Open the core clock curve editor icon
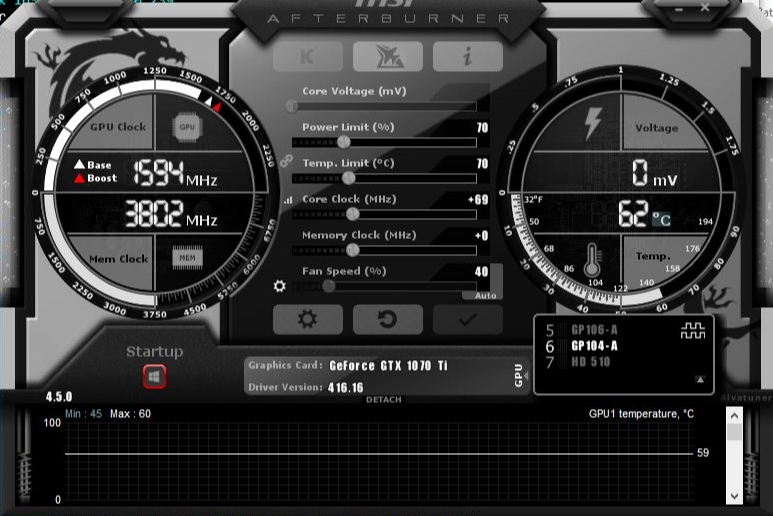 pyautogui.click(x=288, y=200)
